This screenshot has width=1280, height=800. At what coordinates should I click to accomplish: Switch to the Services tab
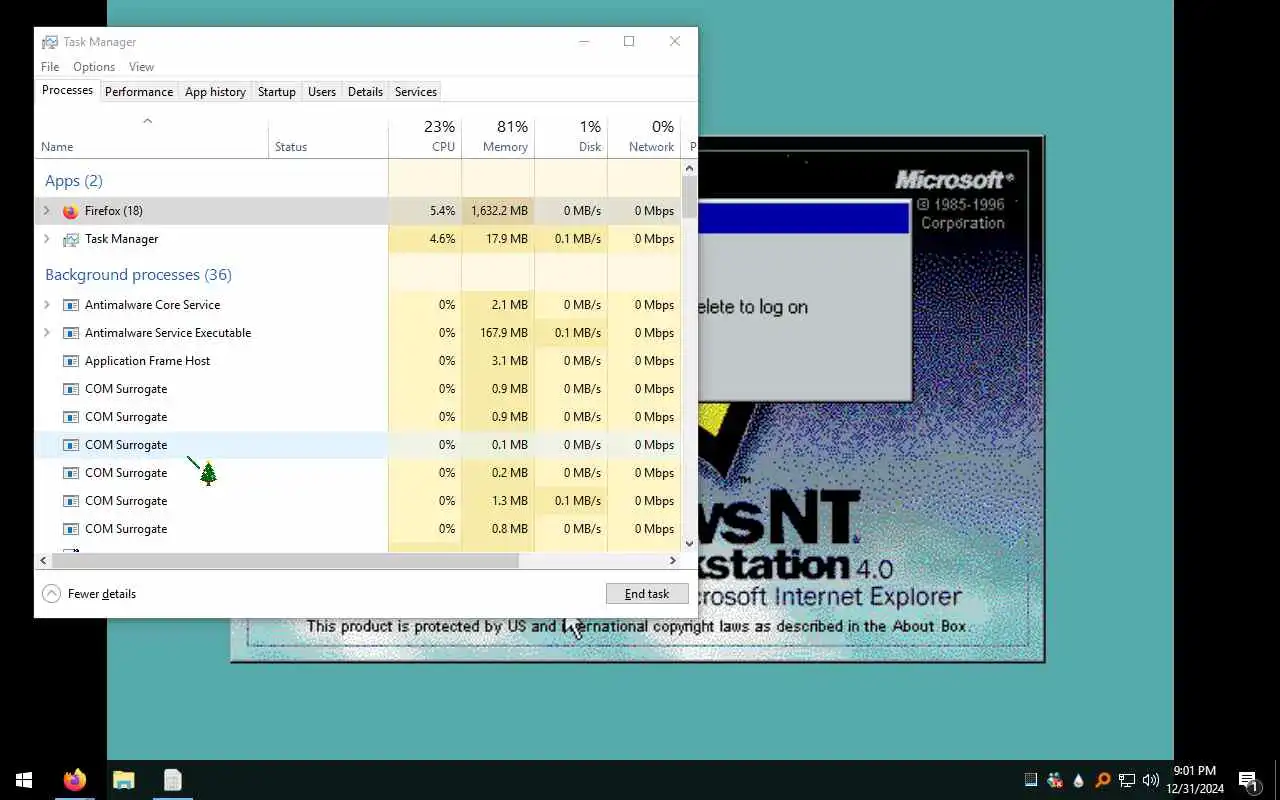coord(416,91)
